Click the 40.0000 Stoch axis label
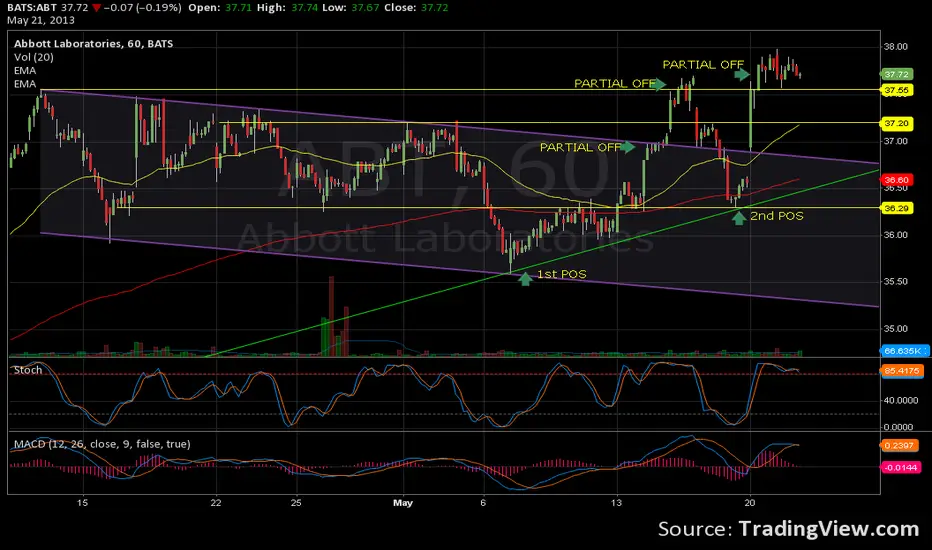Screen dimensions: 932x550 click(x=900, y=400)
